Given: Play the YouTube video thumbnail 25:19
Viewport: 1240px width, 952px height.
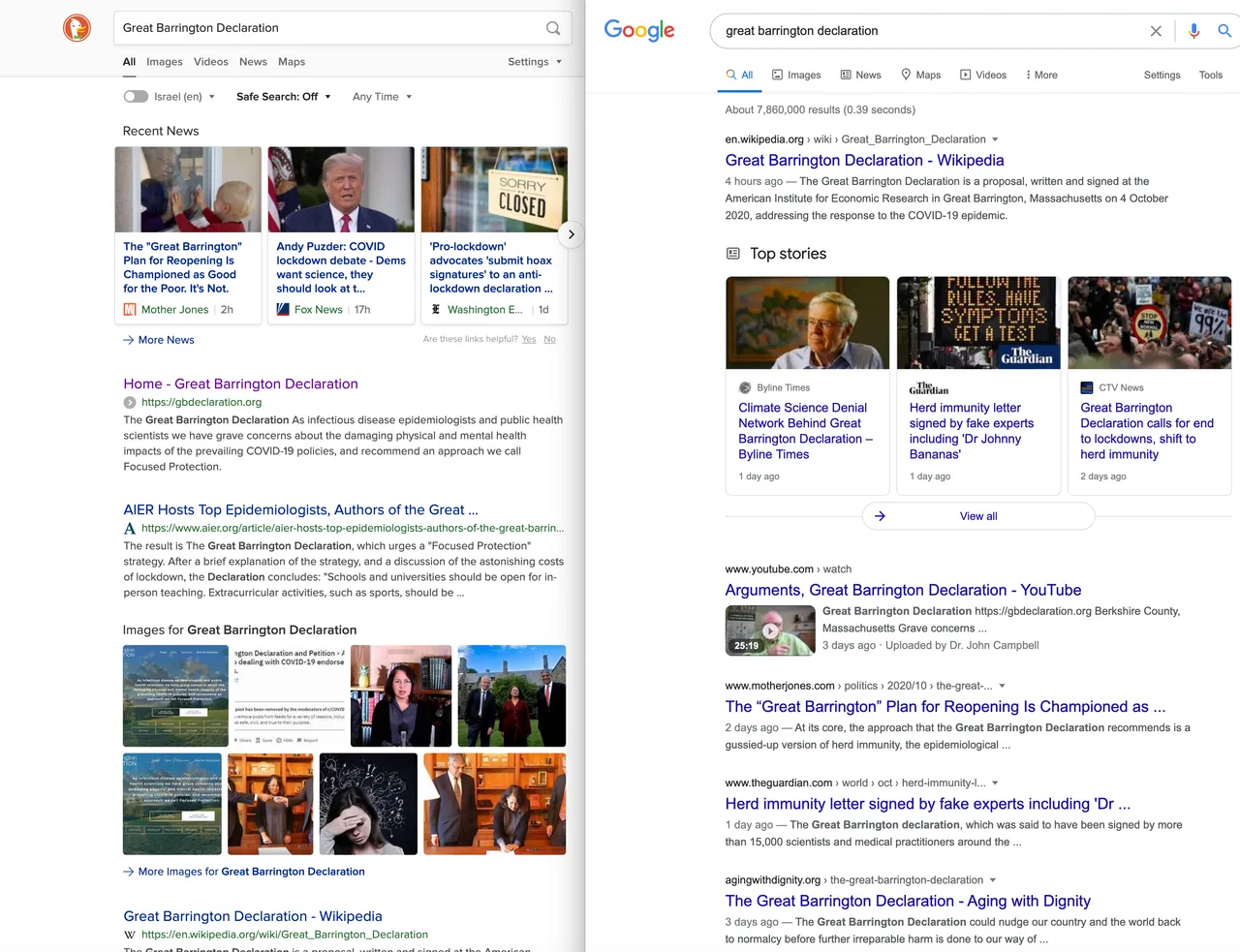Looking at the screenshot, I should [770, 630].
